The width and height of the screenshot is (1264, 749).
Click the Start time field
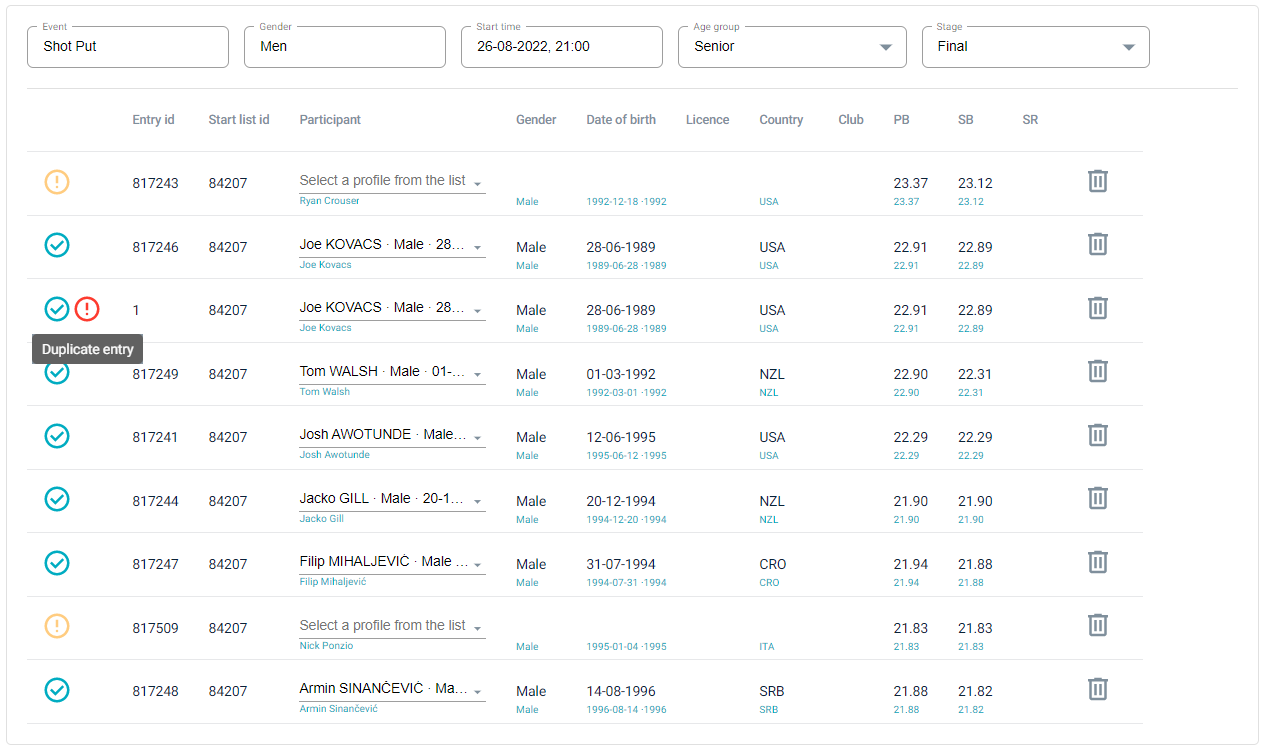coord(561,46)
